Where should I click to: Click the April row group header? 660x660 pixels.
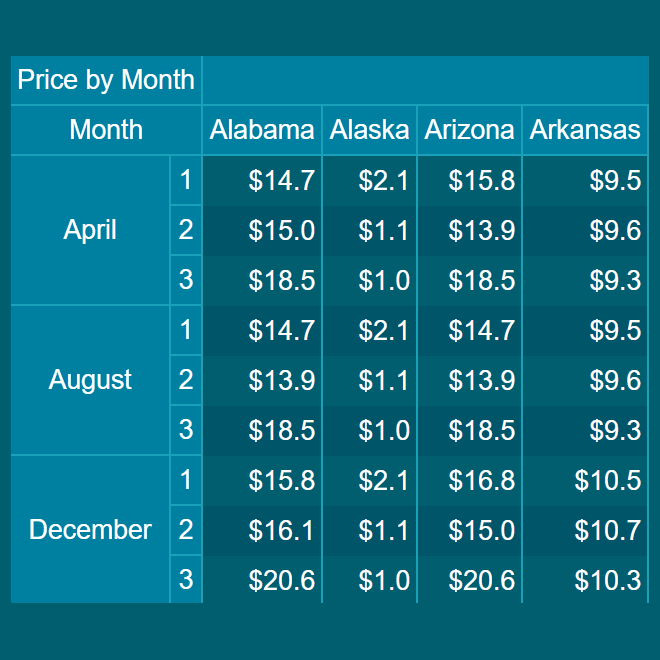pyautogui.click(x=90, y=230)
